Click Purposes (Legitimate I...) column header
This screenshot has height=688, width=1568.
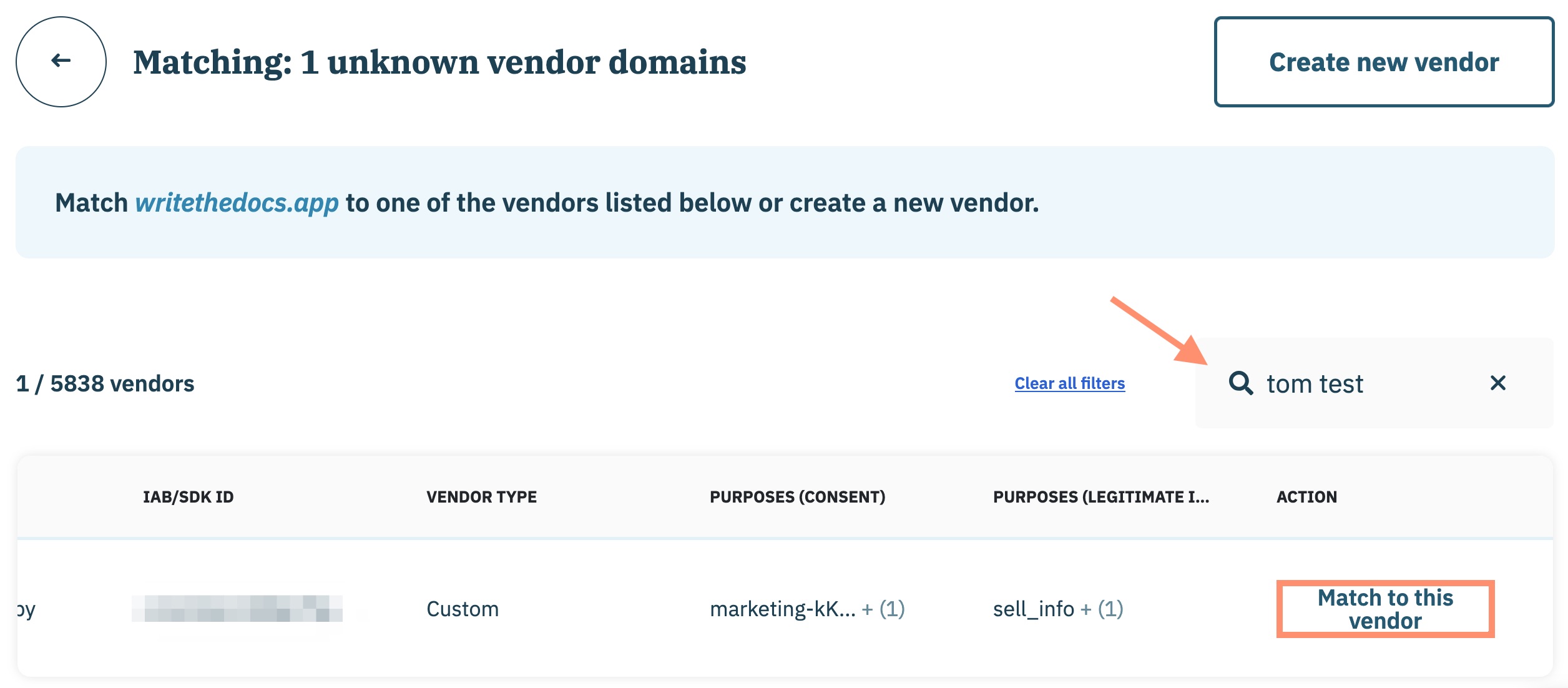click(x=1100, y=497)
